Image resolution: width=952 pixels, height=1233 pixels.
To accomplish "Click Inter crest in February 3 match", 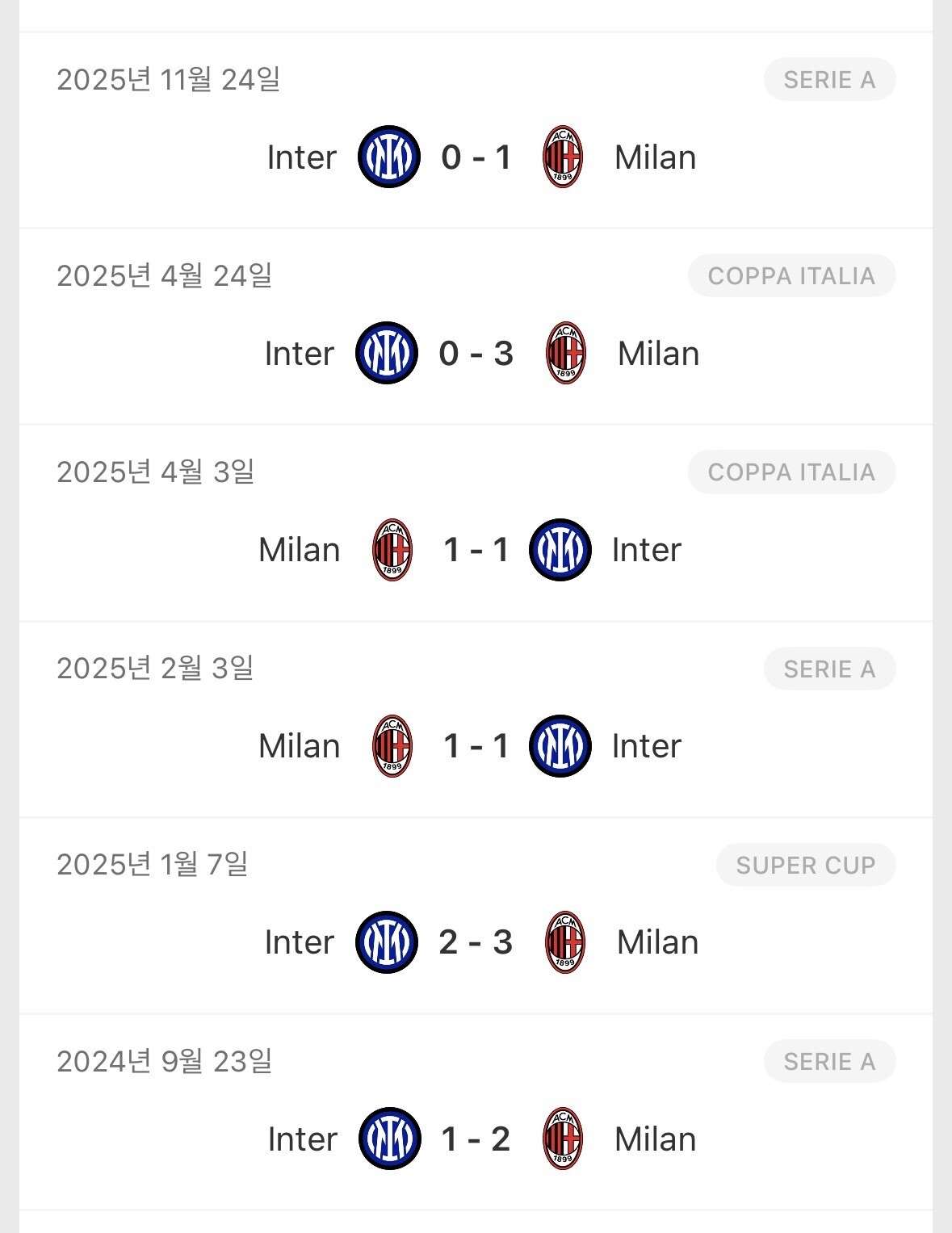I will (x=560, y=746).
